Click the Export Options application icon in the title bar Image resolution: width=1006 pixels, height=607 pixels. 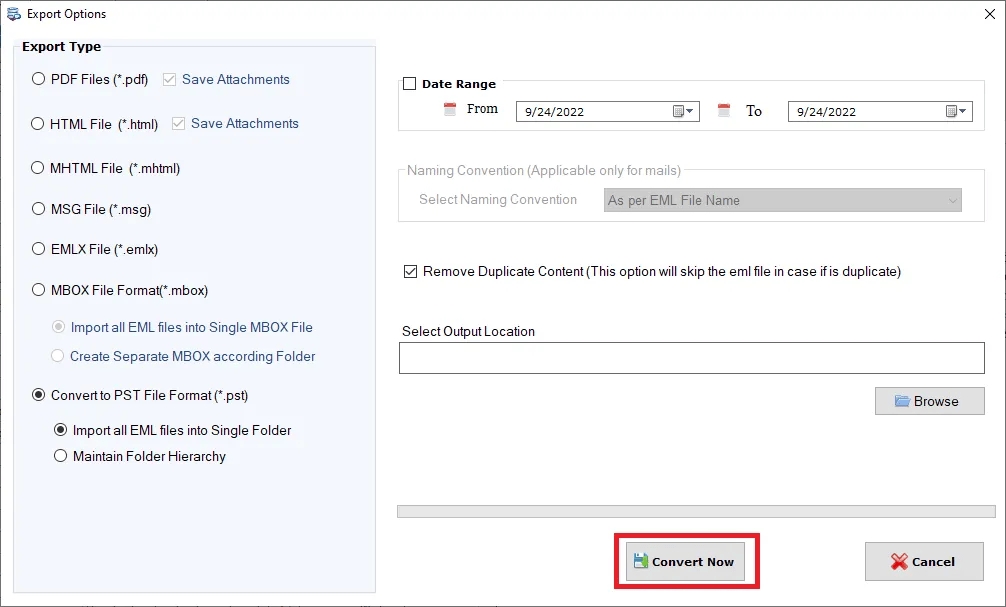point(11,13)
